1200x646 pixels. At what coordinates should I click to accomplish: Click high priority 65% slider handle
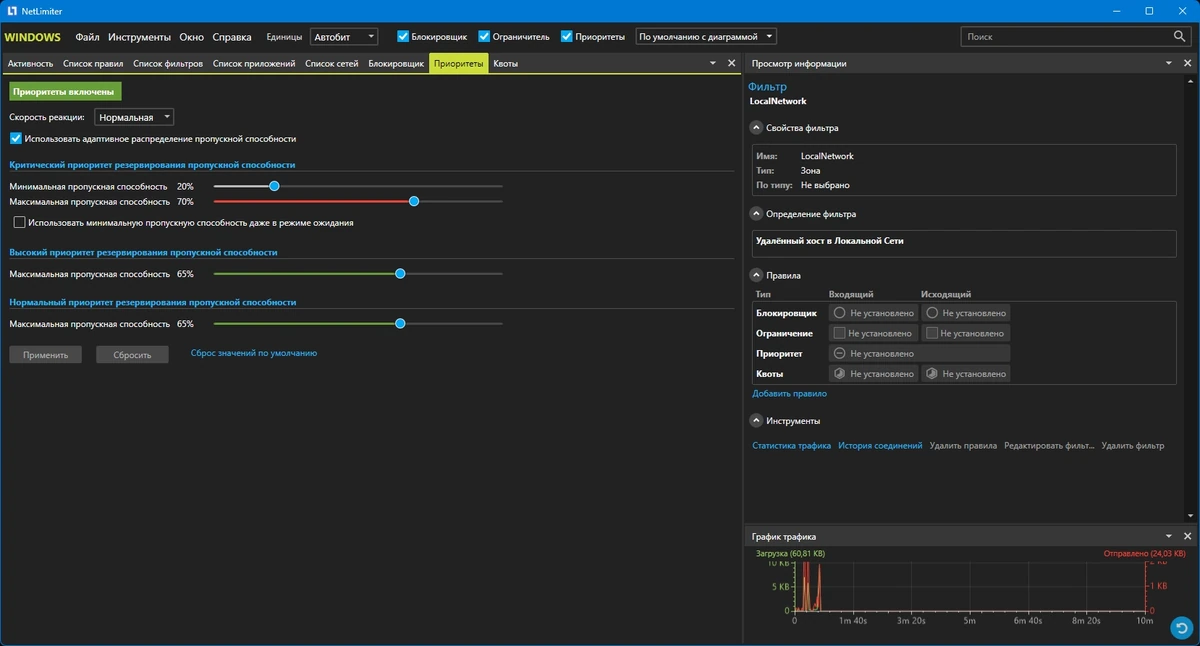click(x=400, y=273)
